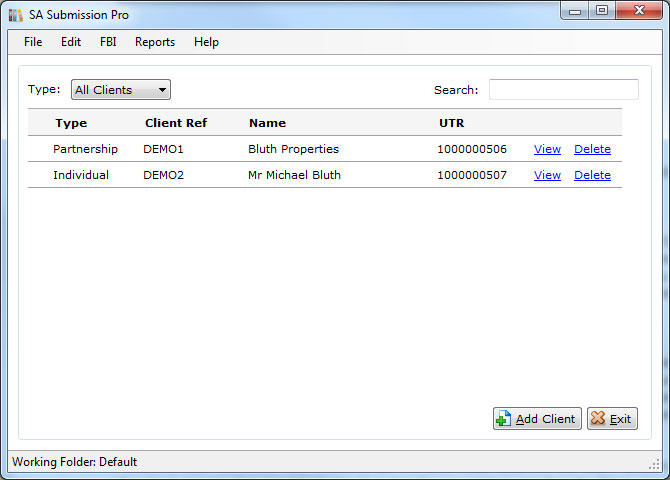Viewport: 670px width, 480px height.
Task: Open the Edit menu
Action: 71,42
